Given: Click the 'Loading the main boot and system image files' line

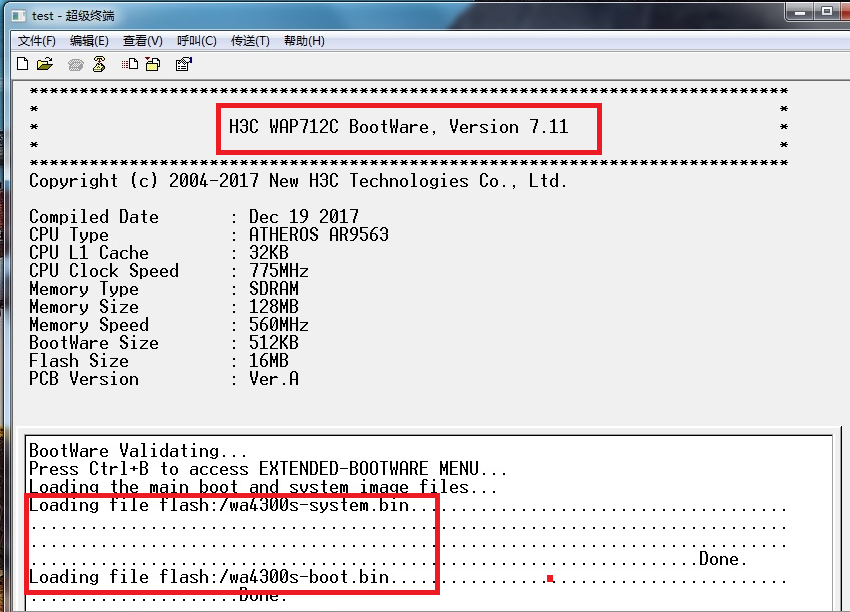Looking at the screenshot, I should click(263, 486).
